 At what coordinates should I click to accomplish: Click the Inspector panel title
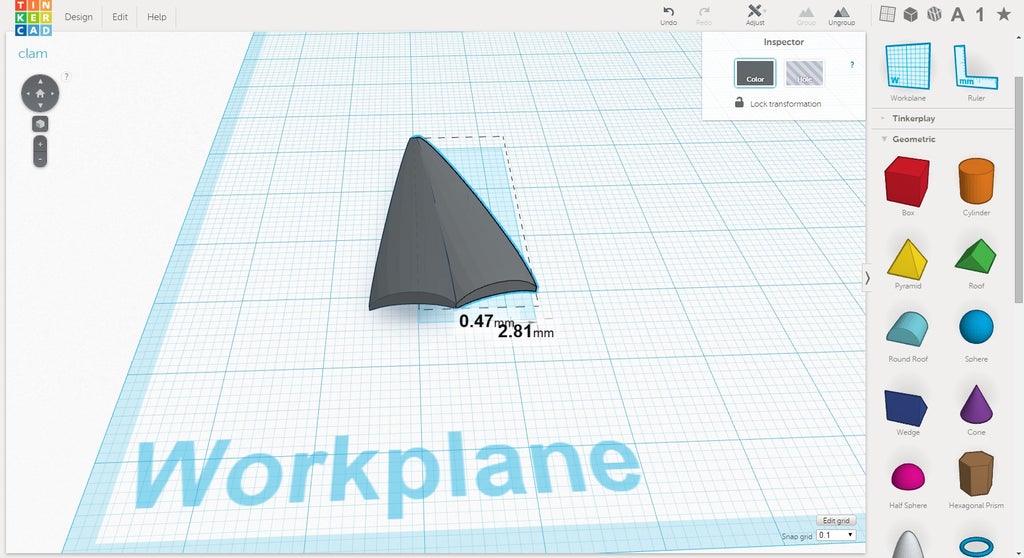784,42
